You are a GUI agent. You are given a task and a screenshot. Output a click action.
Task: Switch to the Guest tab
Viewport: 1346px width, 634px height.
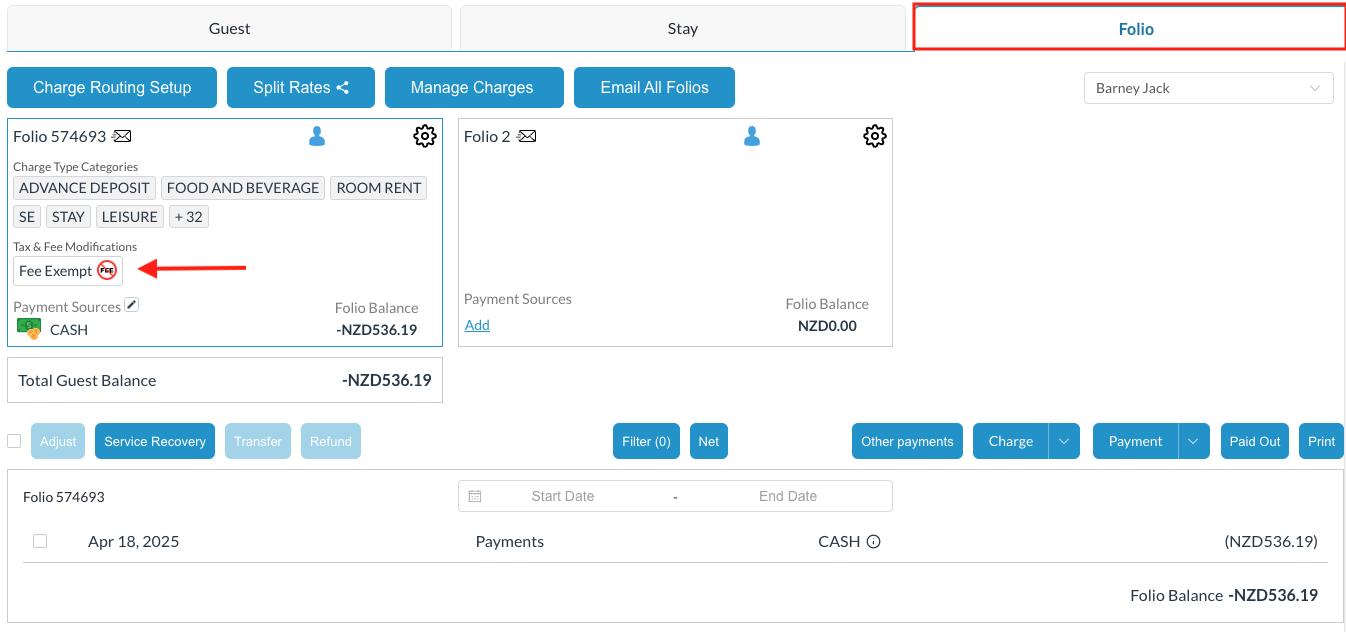pyautogui.click(x=229, y=29)
